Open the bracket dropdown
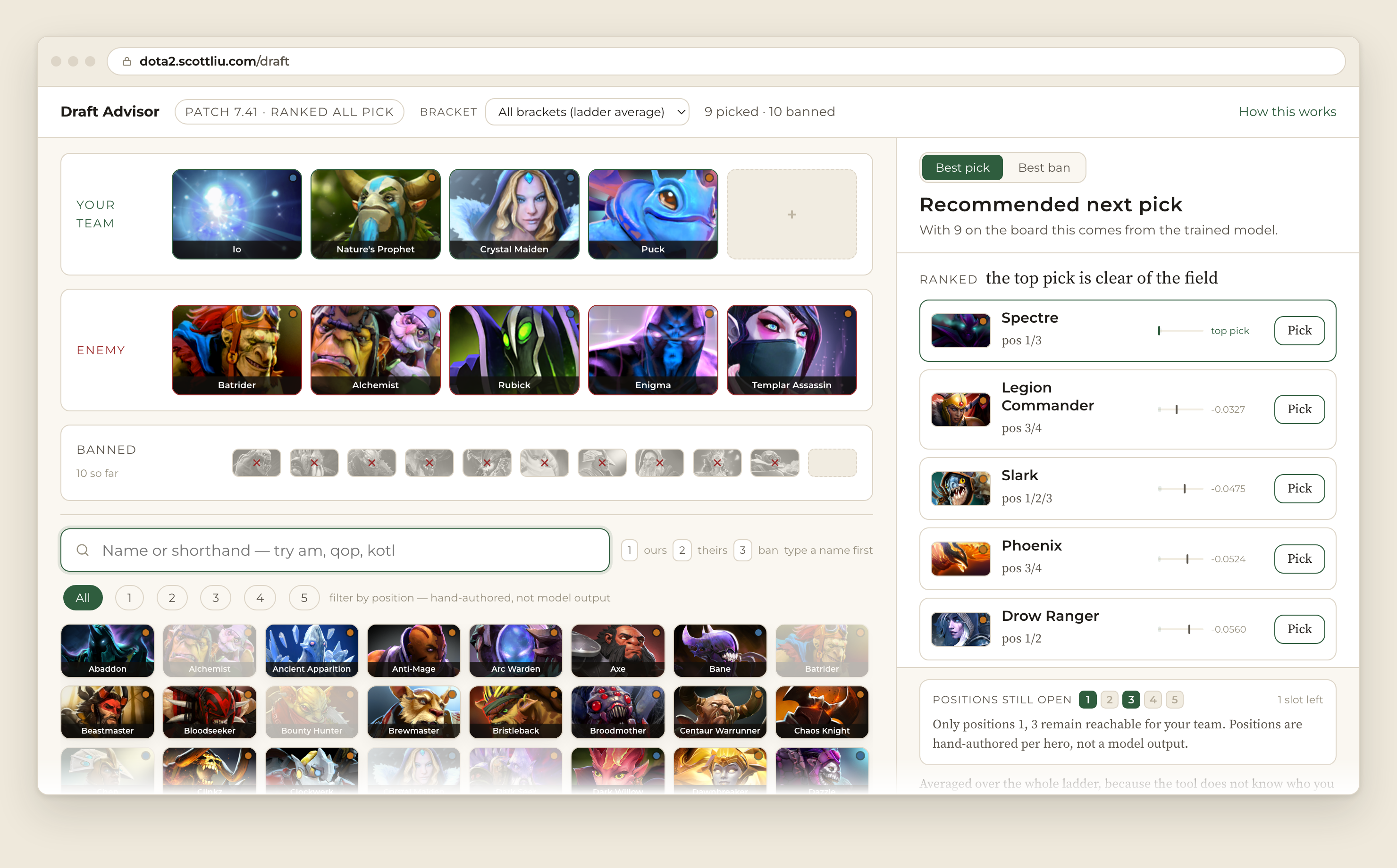The height and width of the screenshot is (868, 1397). pos(587,111)
